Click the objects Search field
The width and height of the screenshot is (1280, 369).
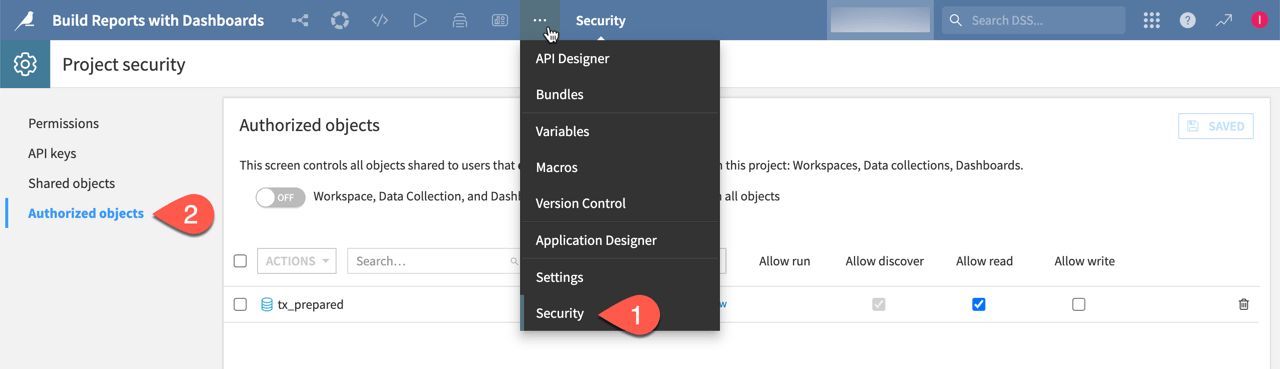click(433, 261)
